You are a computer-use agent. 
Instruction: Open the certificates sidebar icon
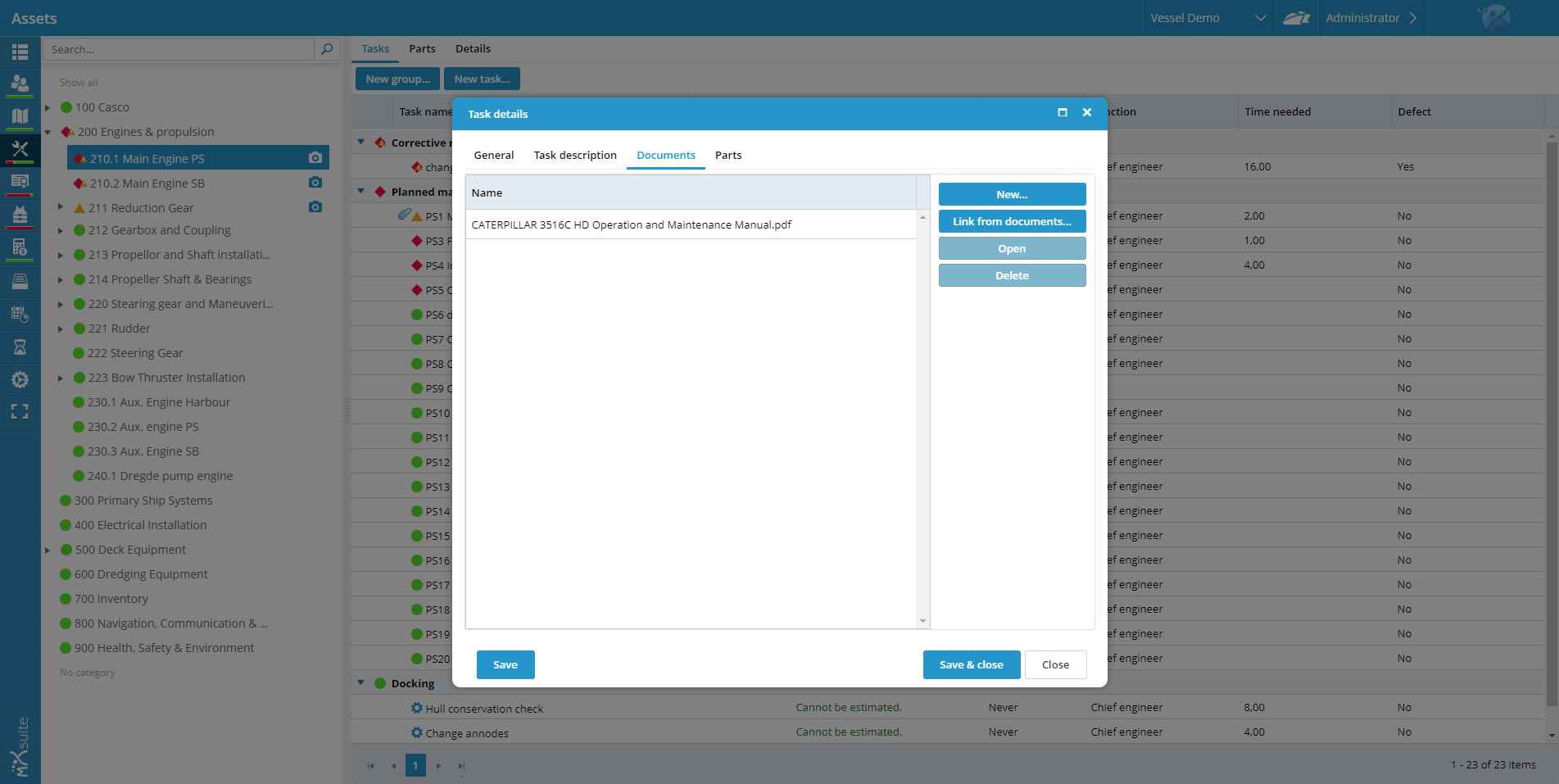click(x=20, y=181)
